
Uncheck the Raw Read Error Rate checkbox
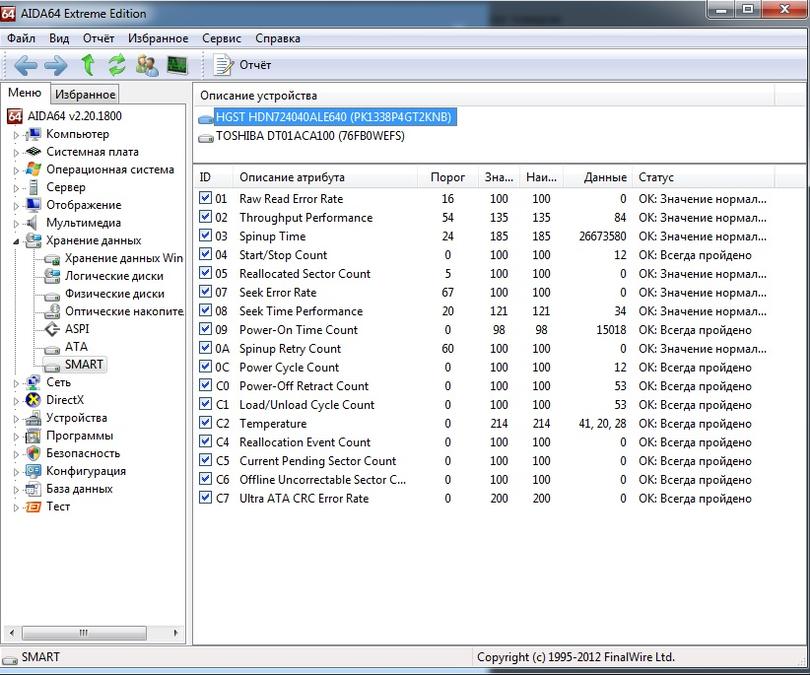206,198
